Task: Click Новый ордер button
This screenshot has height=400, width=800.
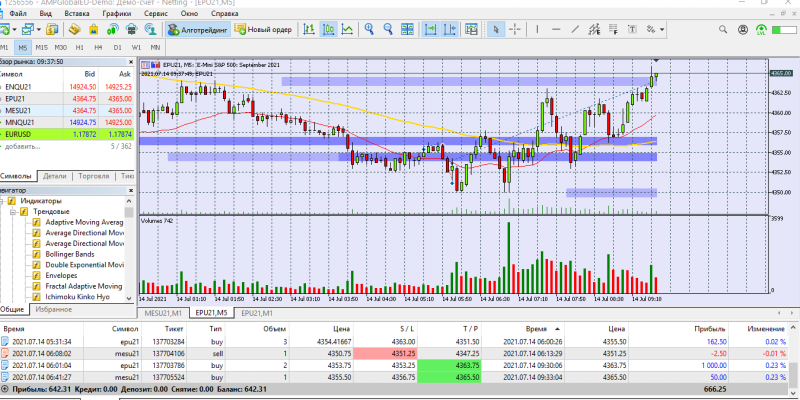Action: click(264, 30)
